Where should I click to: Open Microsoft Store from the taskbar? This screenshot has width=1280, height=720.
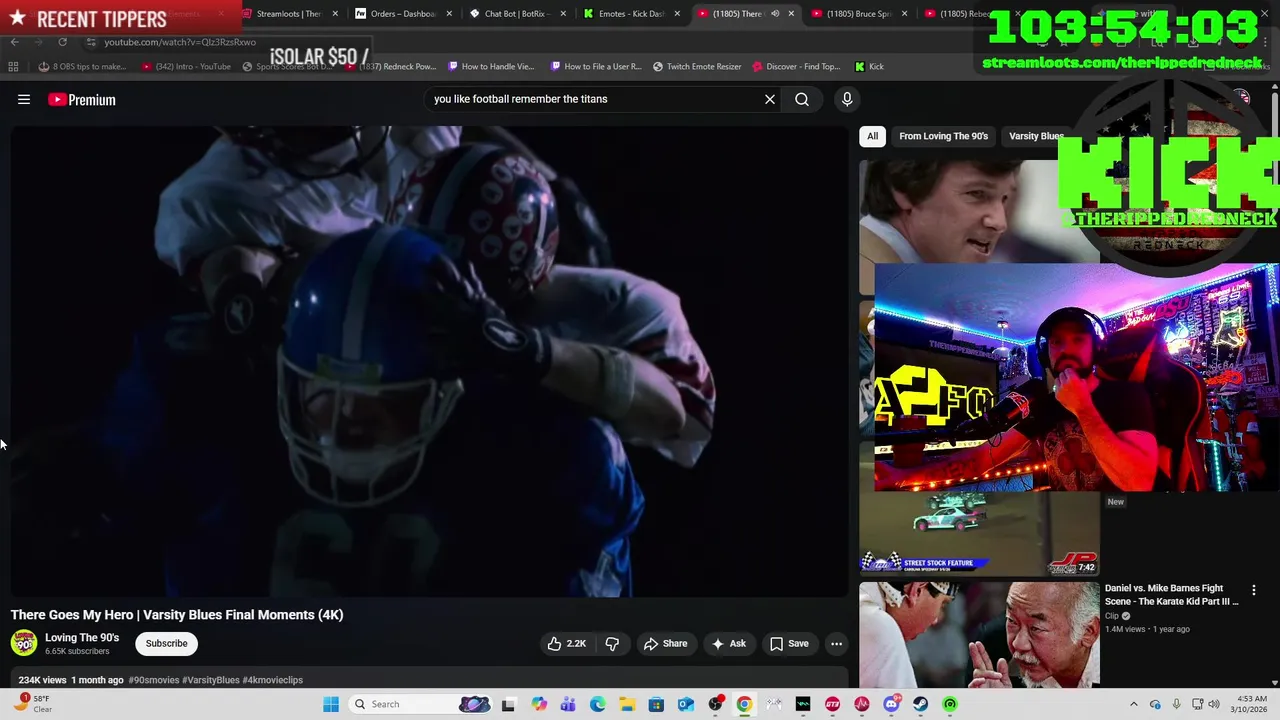656,704
